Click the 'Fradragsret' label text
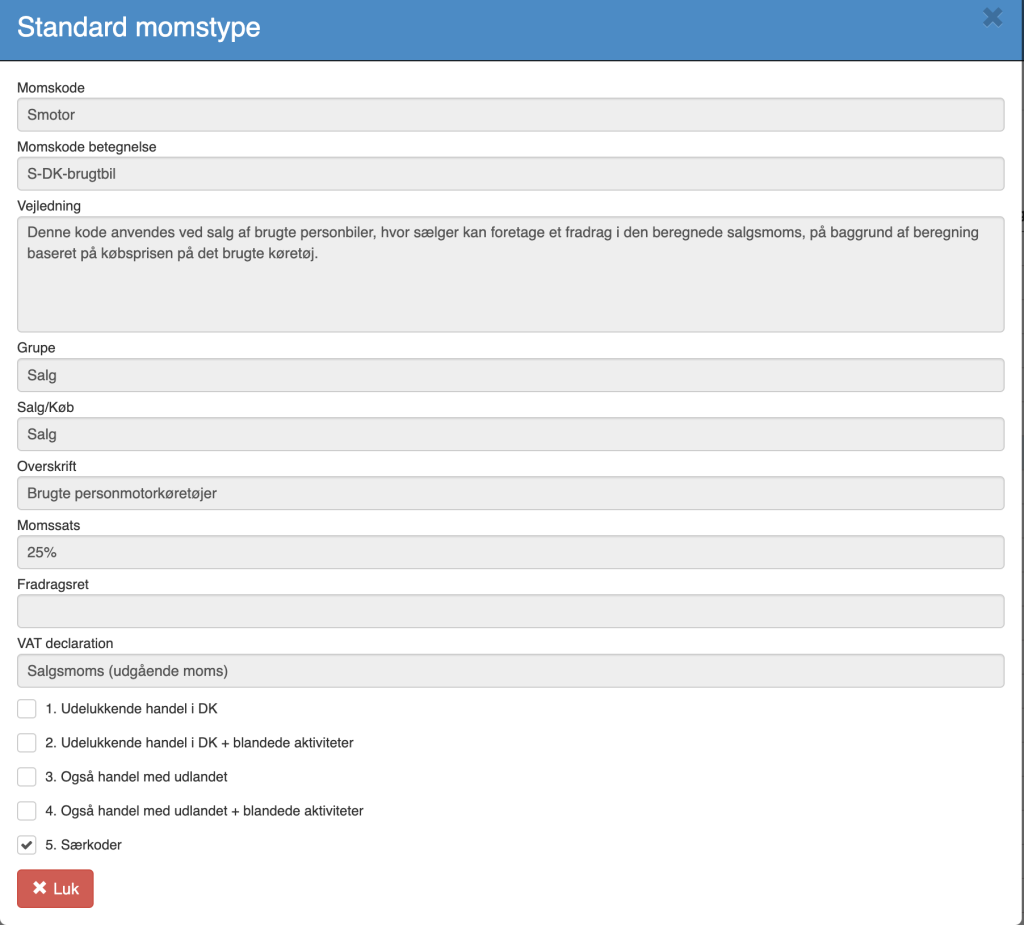This screenshot has width=1024, height=925. click(x=53, y=585)
